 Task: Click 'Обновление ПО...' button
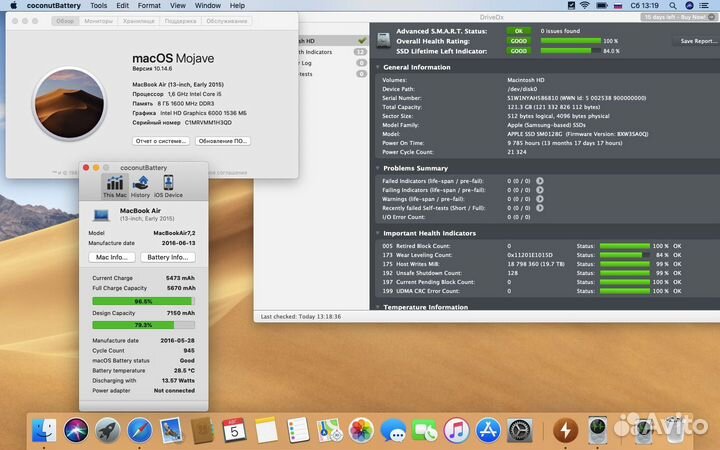coord(223,141)
